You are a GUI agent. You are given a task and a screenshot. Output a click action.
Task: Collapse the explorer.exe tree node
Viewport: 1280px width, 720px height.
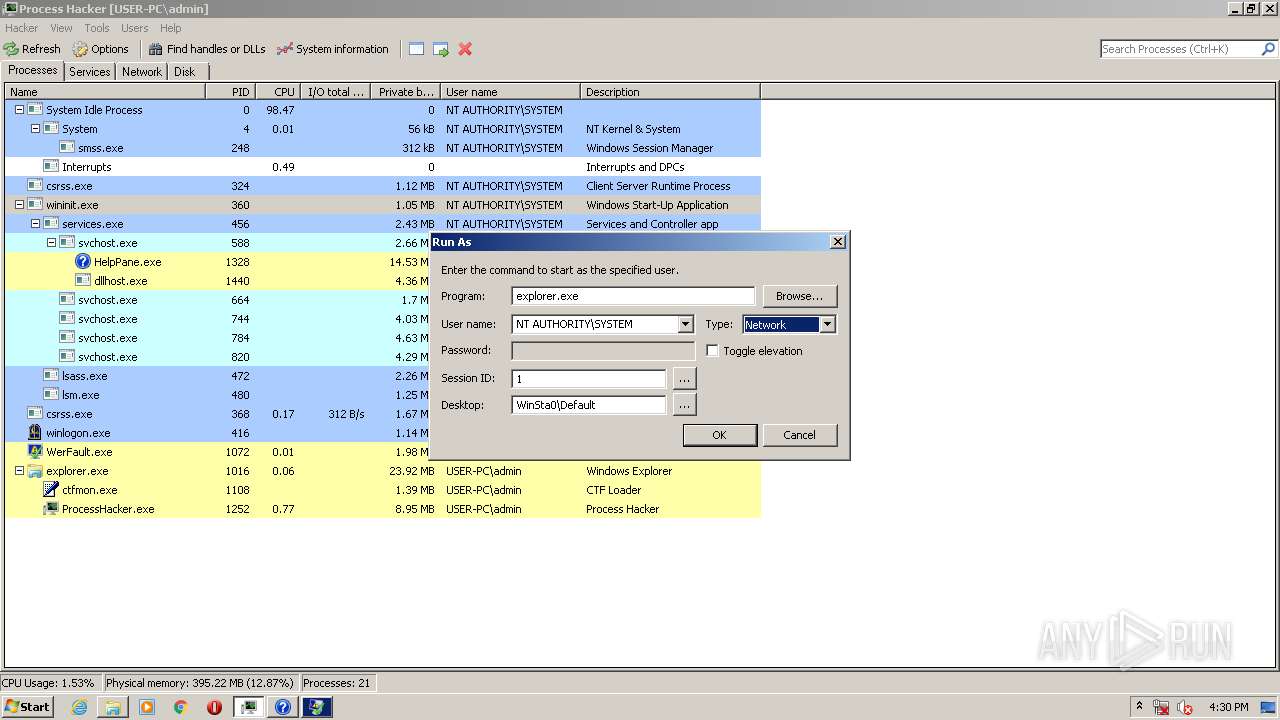[19, 471]
